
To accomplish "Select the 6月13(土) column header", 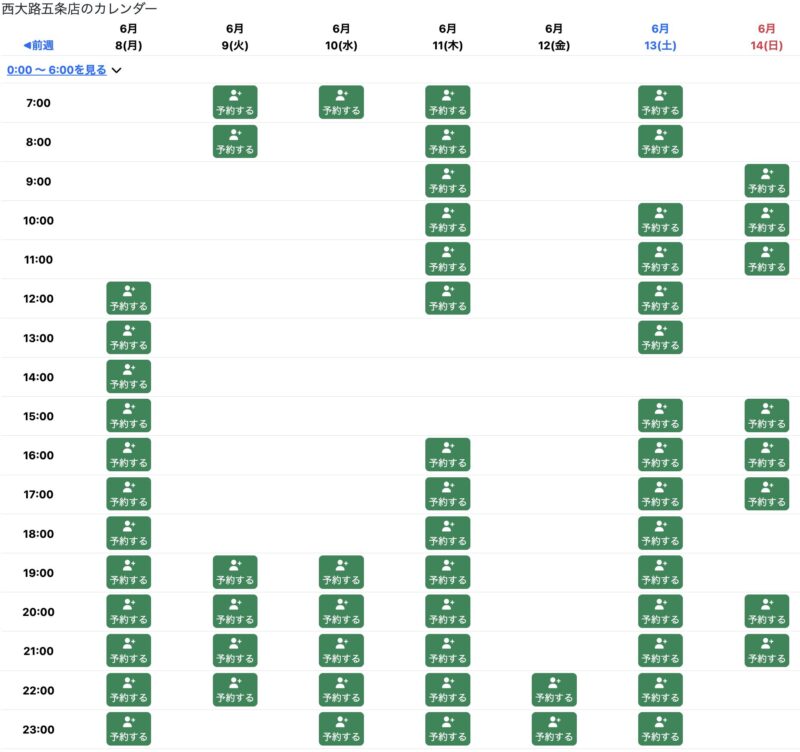I will coord(660,37).
